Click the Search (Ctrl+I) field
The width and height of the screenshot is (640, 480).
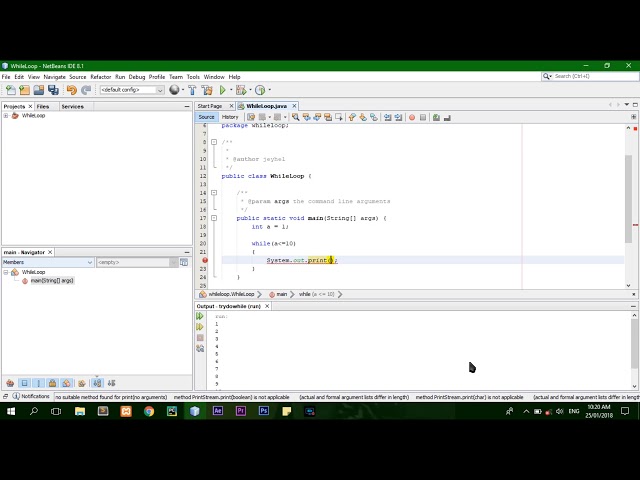tap(590, 76)
